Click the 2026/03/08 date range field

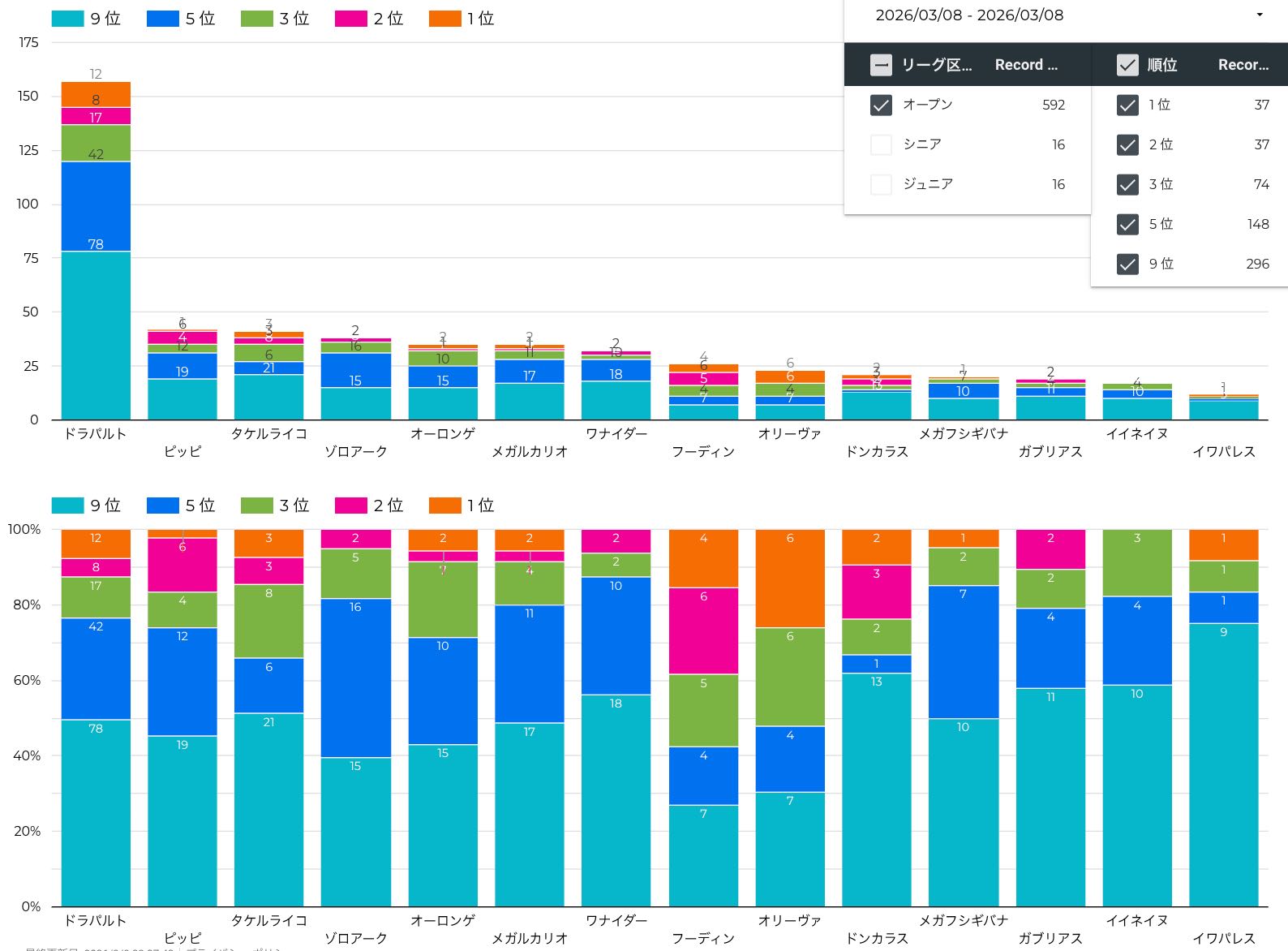coord(969,15)
